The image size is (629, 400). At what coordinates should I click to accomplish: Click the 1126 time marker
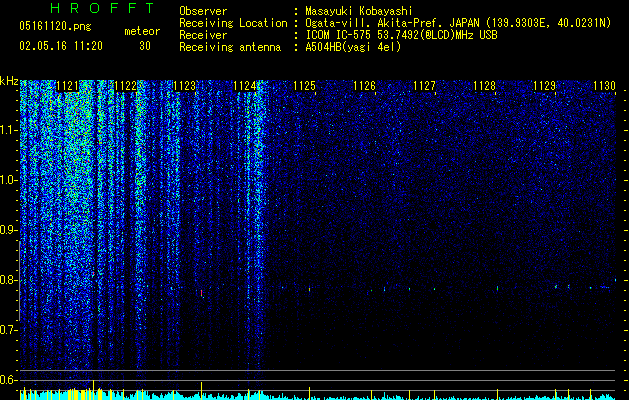[x=364, y=86]
